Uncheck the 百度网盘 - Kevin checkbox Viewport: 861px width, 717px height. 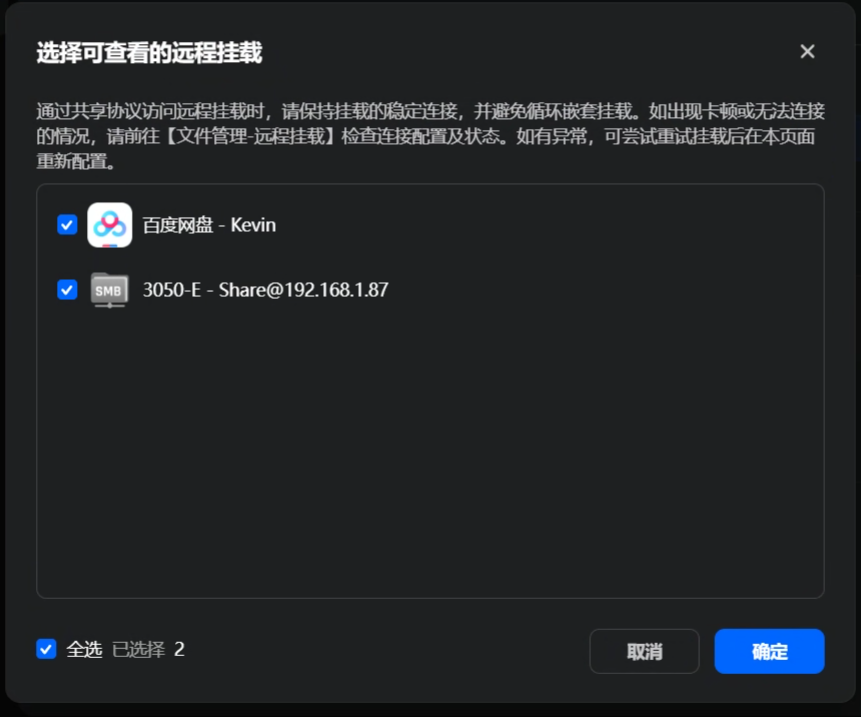click(x=67, y=225)
